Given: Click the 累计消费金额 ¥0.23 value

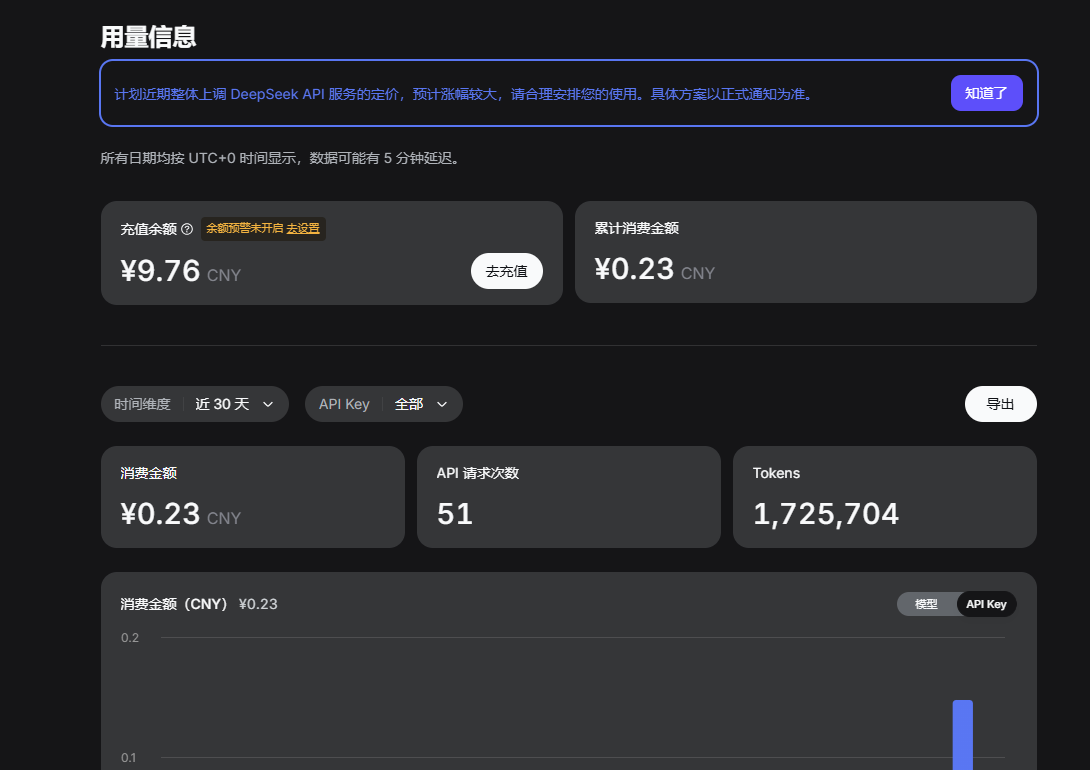Looking at the screenshot, I should 634,269.
